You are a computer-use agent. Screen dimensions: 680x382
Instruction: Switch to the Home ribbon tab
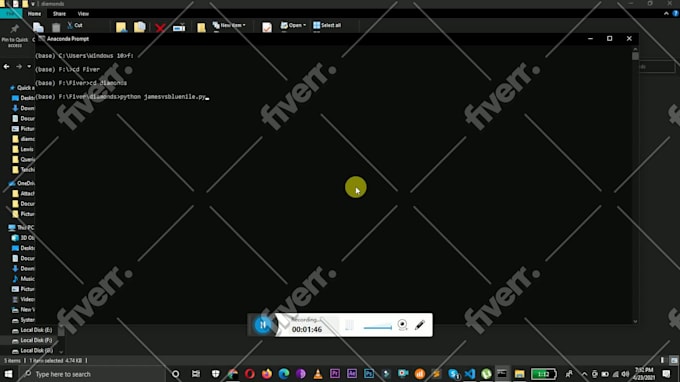tap(34, 14)
